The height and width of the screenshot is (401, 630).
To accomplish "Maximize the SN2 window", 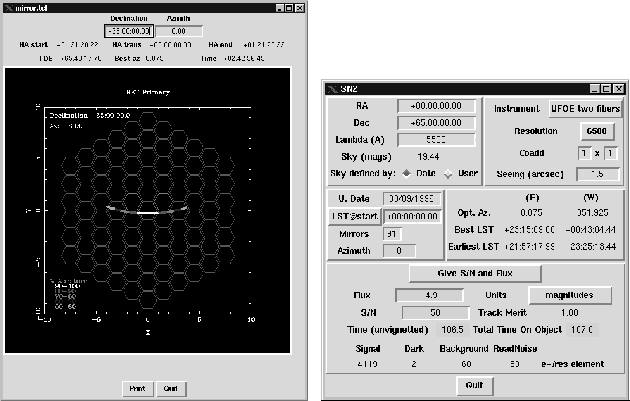I will [x=607, y=89].
